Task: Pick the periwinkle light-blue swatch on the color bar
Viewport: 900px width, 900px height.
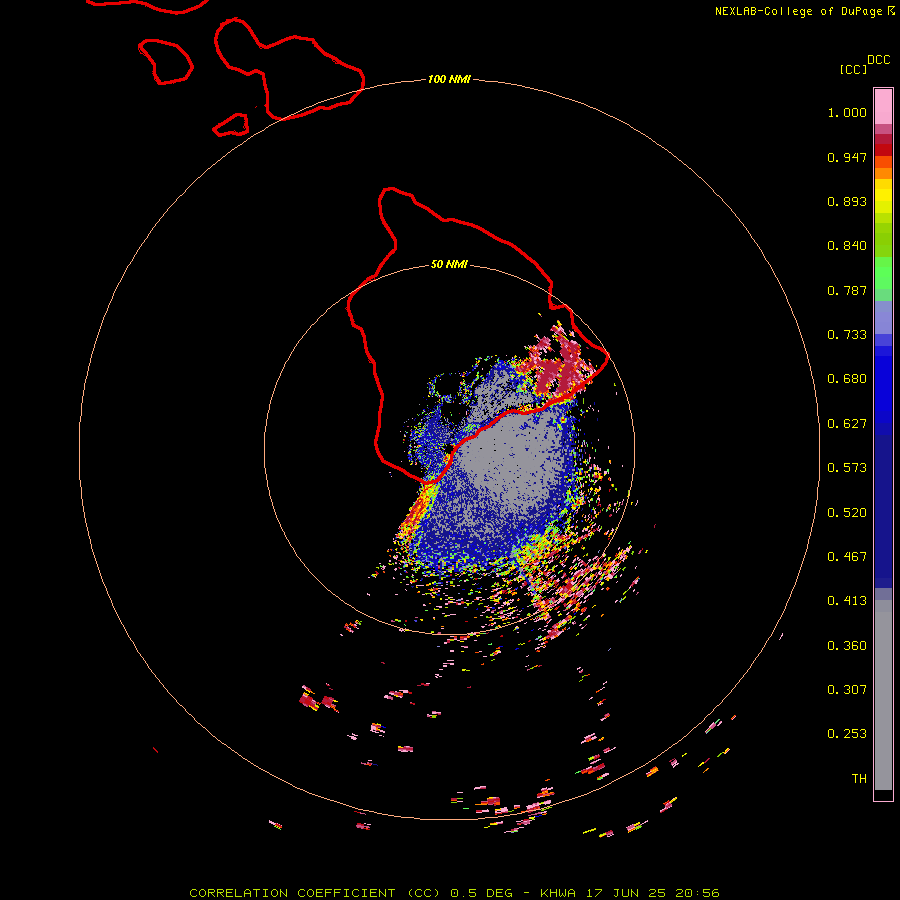Action: click(x=883, y=318)
